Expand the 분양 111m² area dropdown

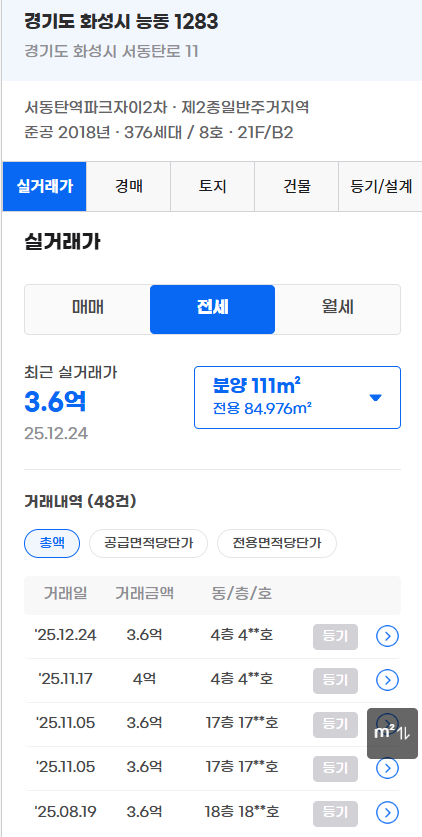[297, 397]
